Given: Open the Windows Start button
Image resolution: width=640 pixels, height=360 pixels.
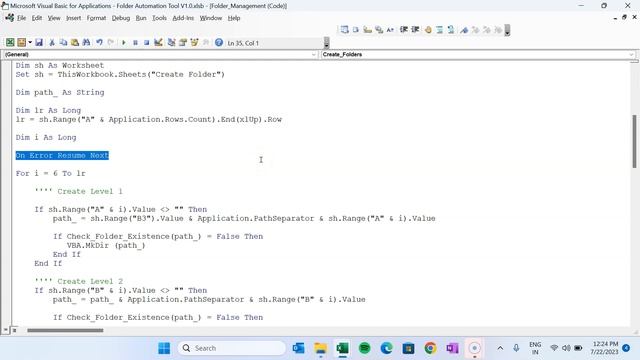Looking at the screenshot, I should (164, 348).
